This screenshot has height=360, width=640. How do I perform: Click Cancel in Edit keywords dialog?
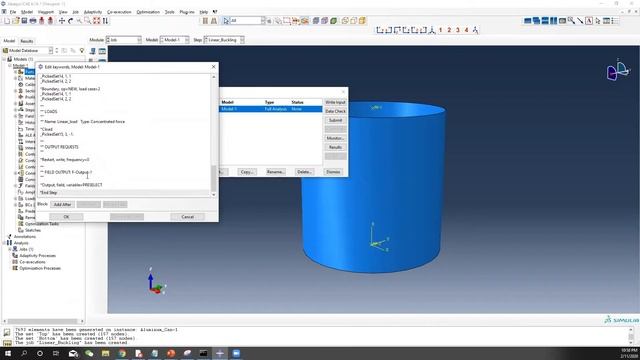pyautogui.click(x=187, y=217)
